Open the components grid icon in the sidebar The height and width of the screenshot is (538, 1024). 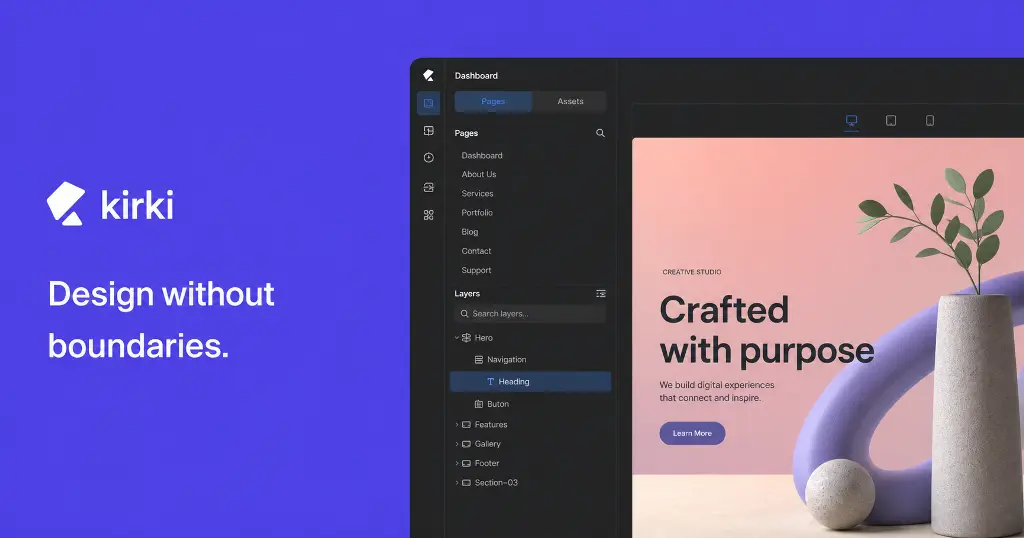[x=428, y=215]
